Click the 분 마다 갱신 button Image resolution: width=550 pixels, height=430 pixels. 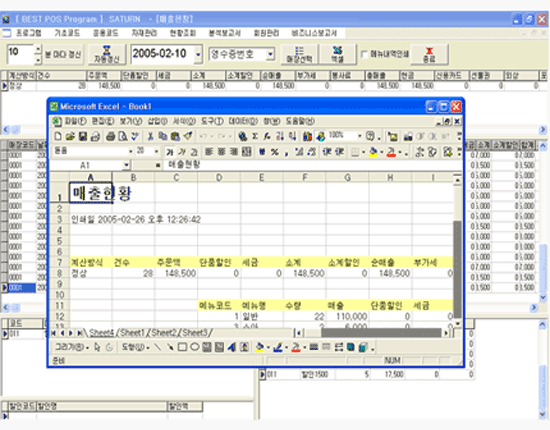click(63, 54)
